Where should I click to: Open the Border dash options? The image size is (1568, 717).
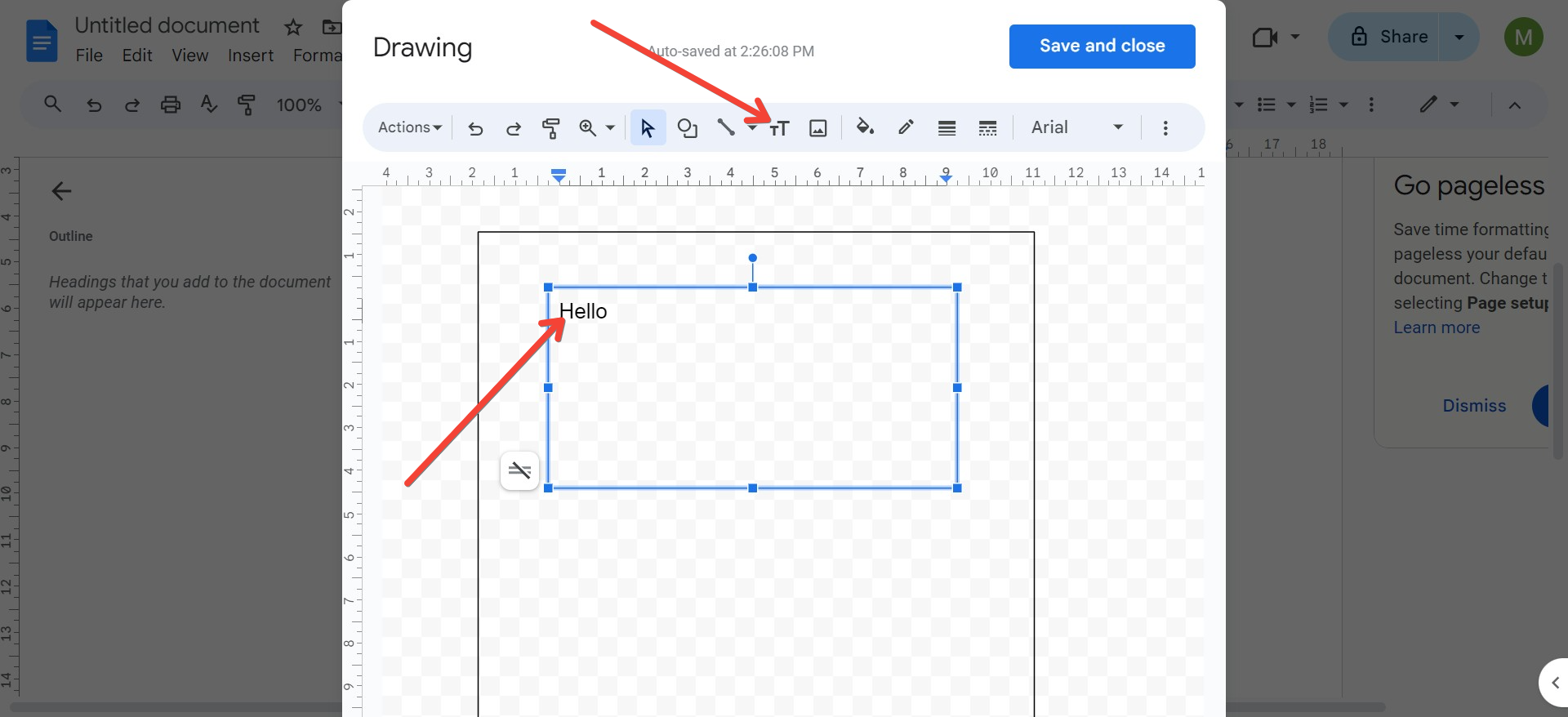tap(987, 128)
